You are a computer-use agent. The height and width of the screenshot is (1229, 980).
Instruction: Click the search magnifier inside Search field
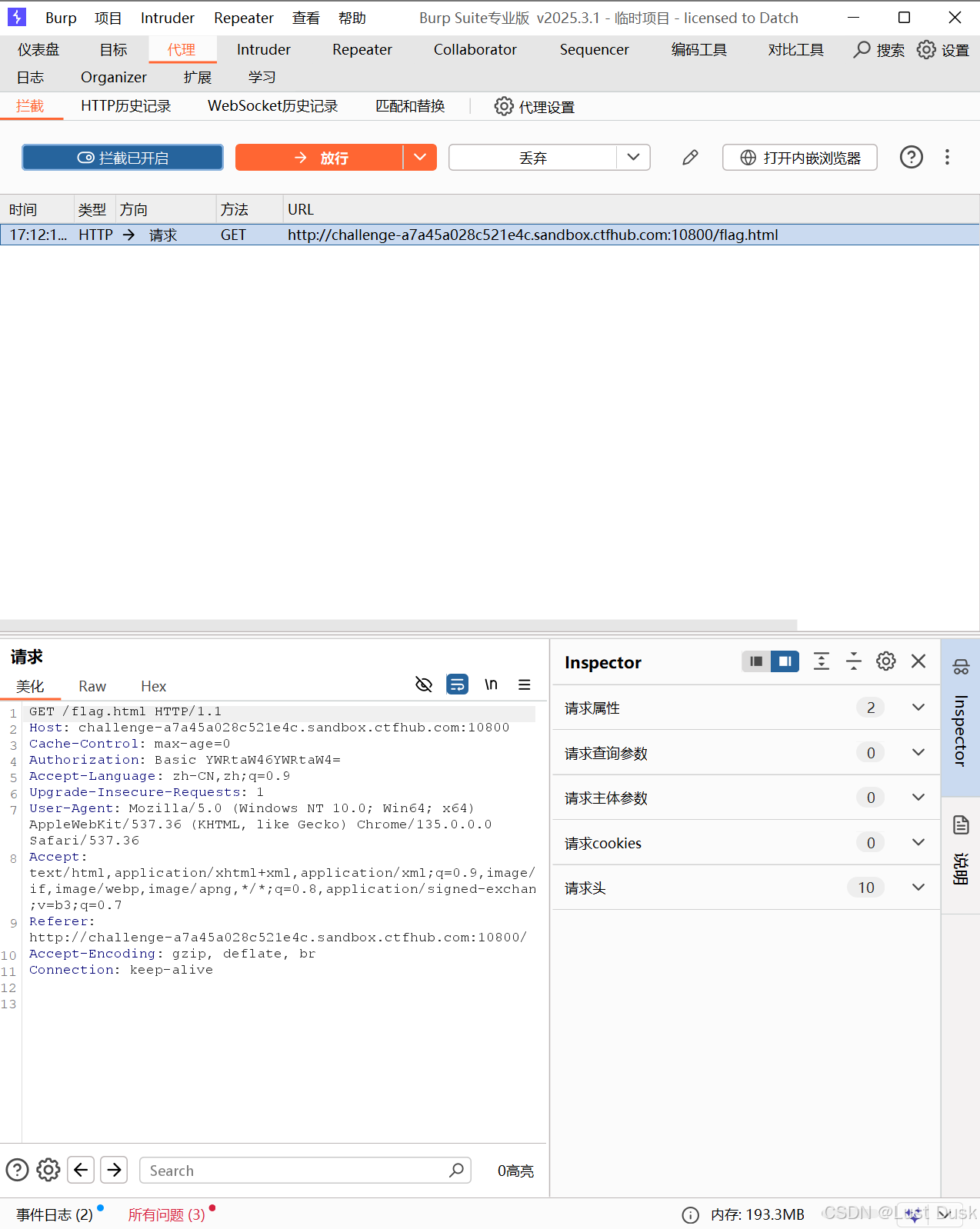pos(457,1170)
